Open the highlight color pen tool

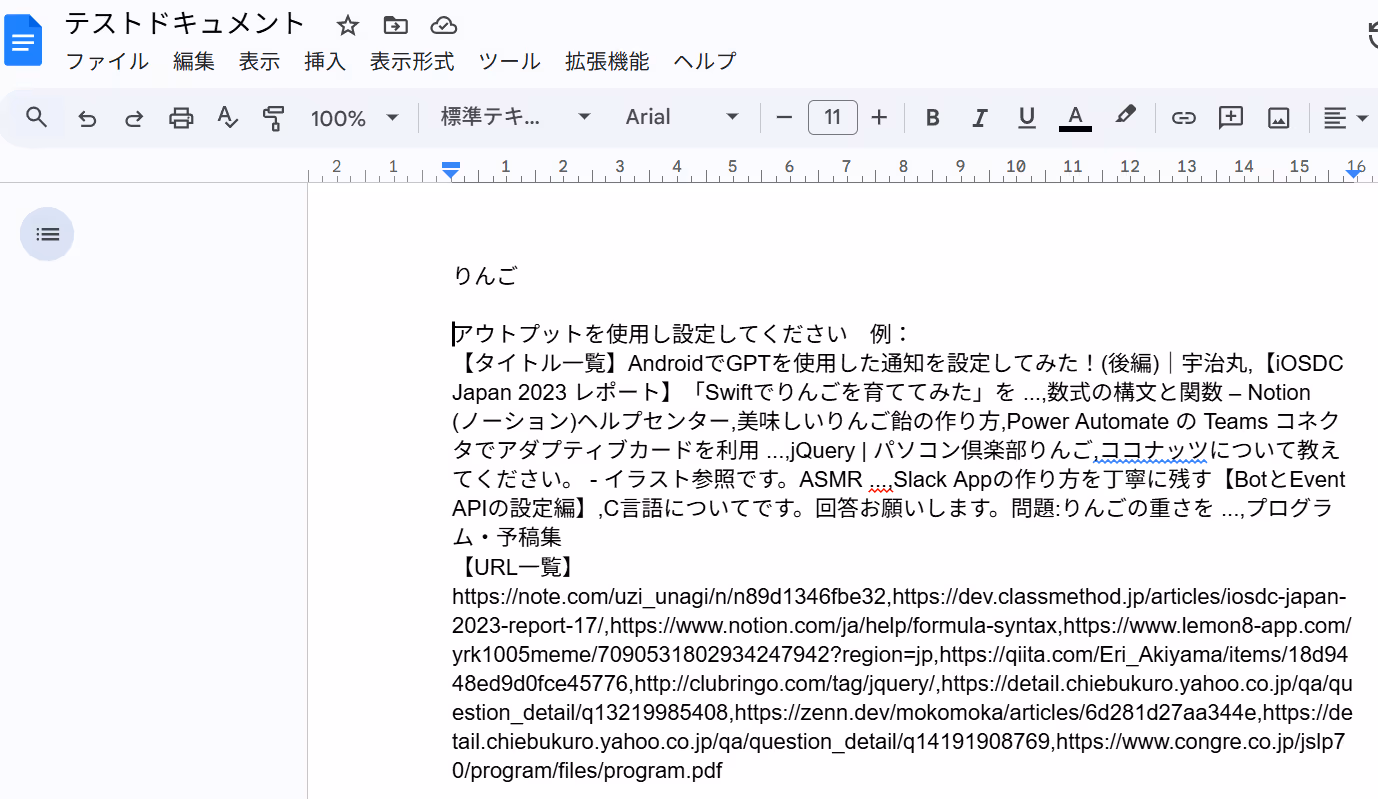coord(1125,116)
